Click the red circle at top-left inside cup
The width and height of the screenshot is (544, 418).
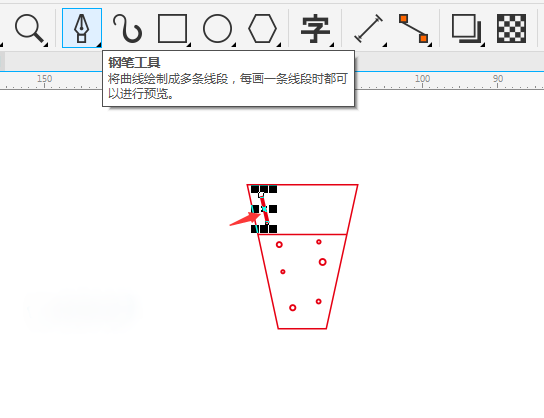point(279,245)
